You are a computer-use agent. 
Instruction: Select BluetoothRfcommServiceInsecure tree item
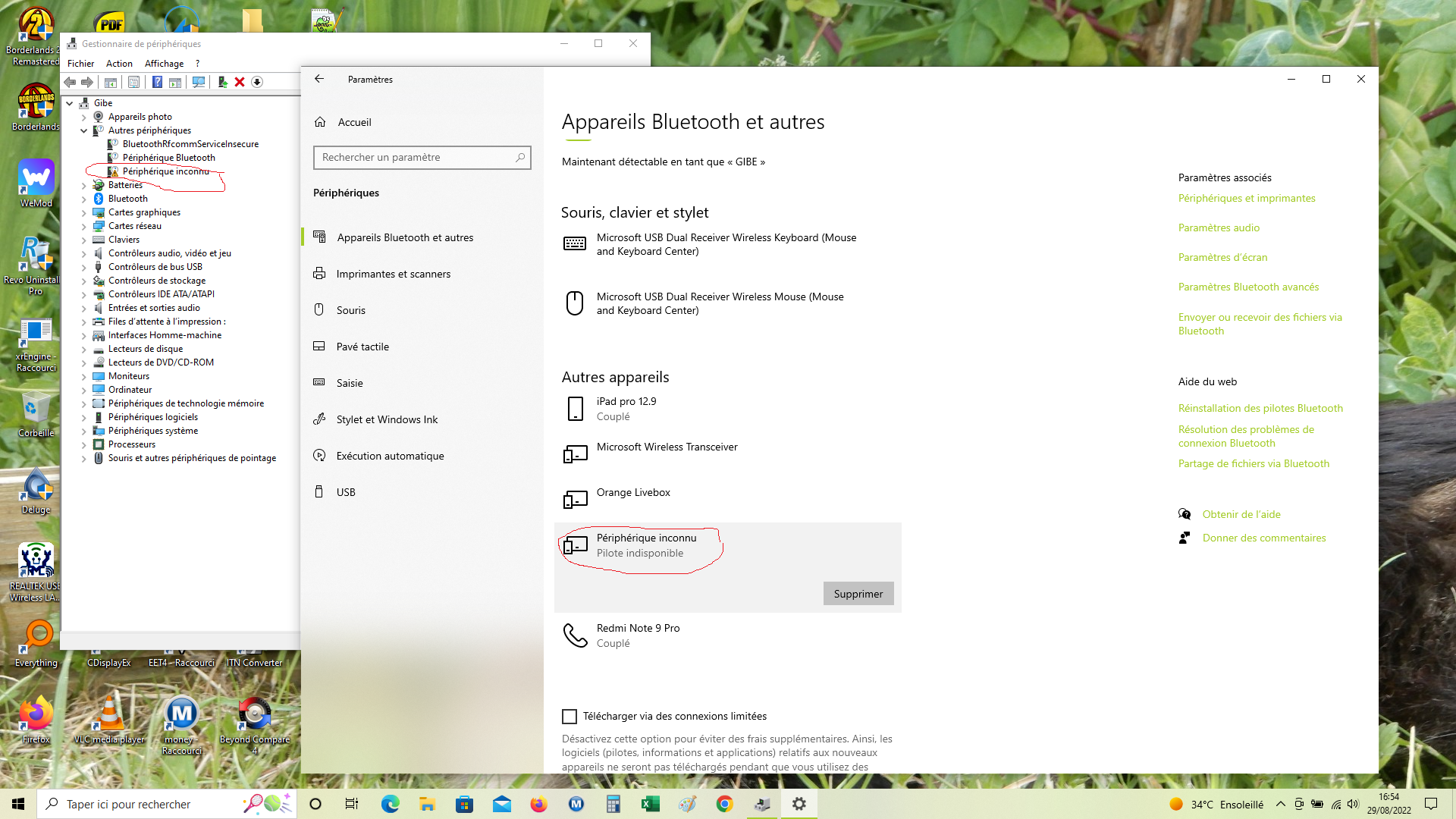(x=190, y=144)
